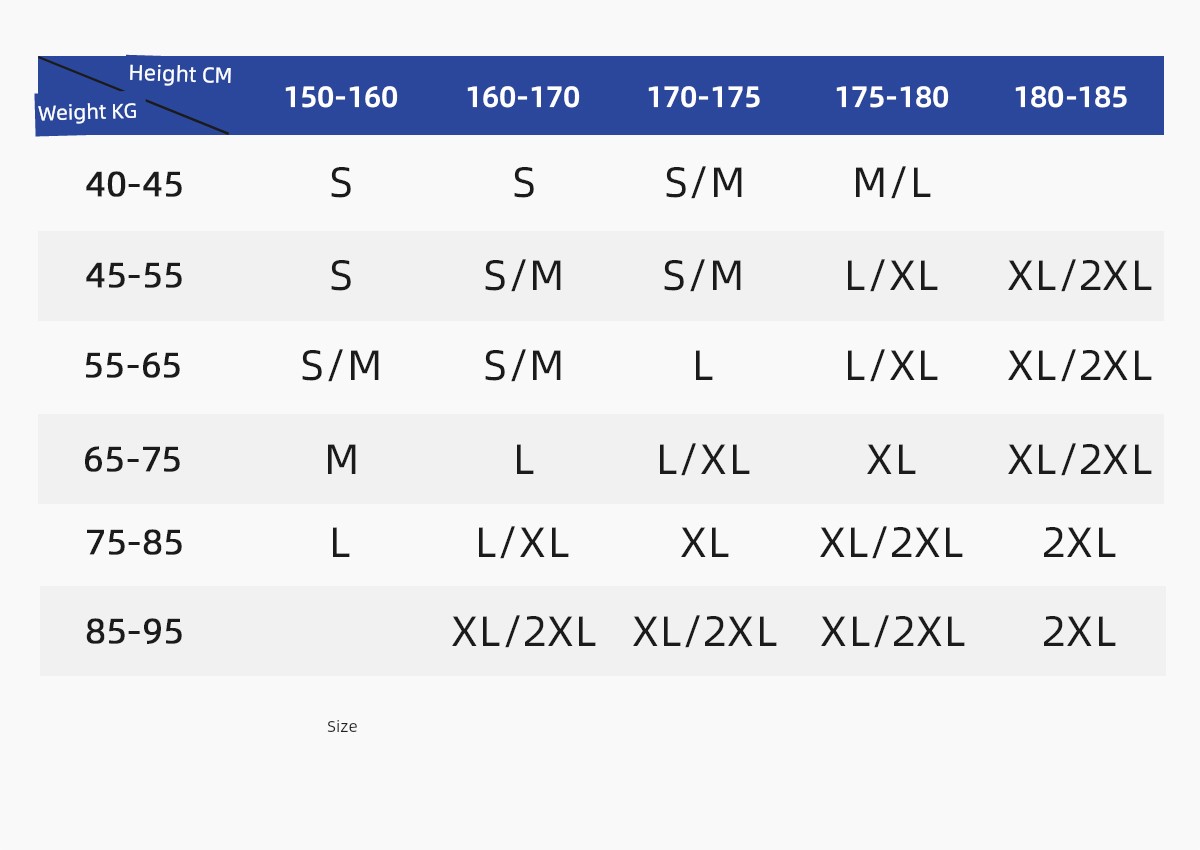Click the 45-55 weight row label

134,276
